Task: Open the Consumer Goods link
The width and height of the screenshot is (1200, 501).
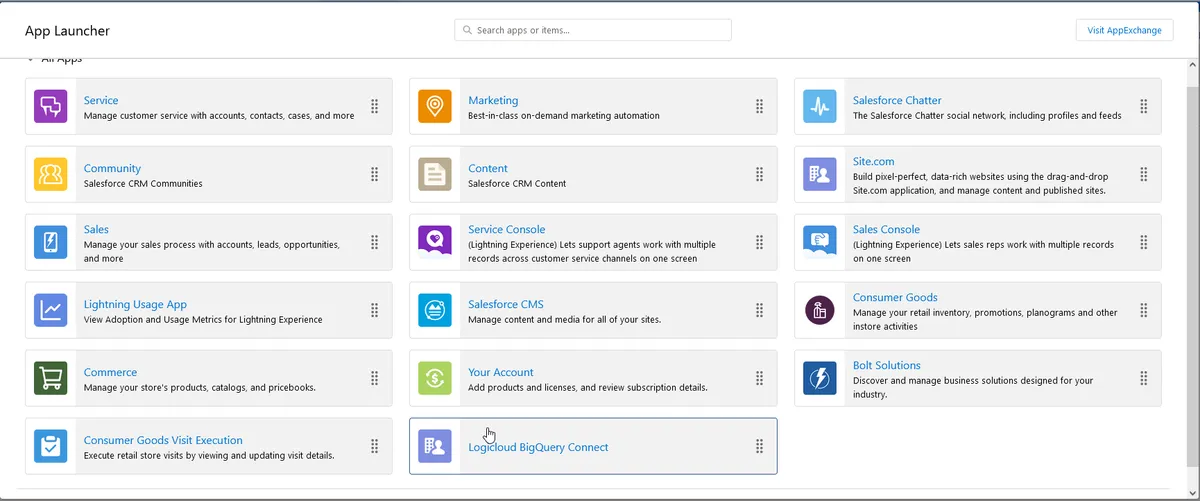Action: (x=895, y=297)
